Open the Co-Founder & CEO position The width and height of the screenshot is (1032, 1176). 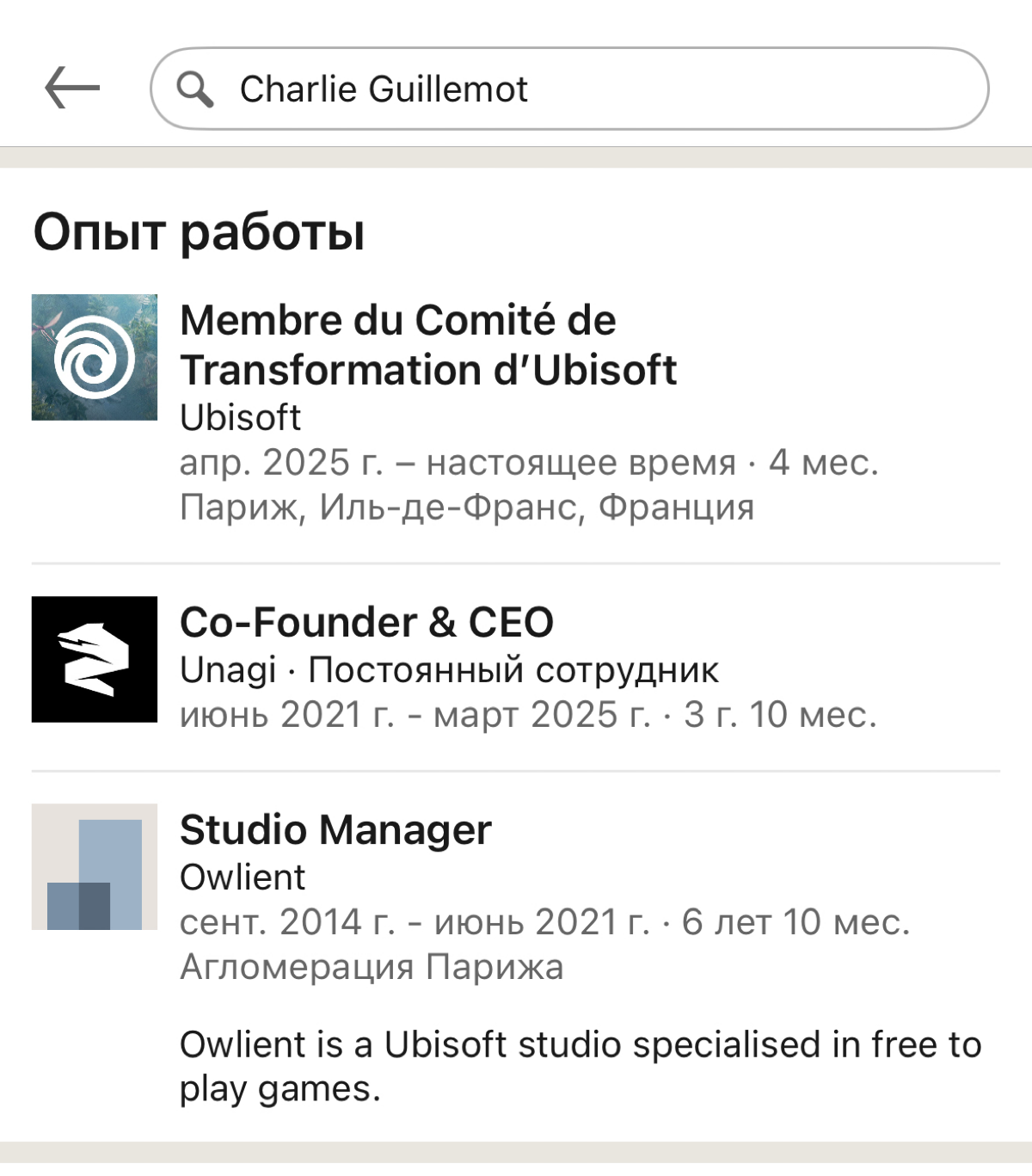pyautogui.click(x=366, y=622)
